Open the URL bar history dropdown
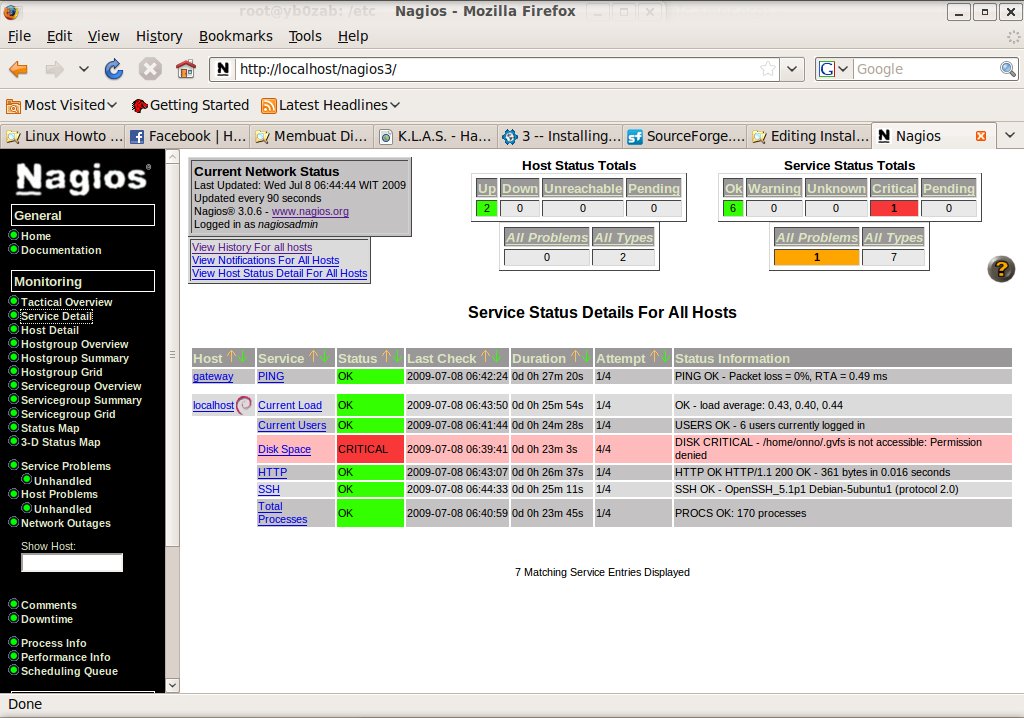1024x718 pixels. click(x=792, y=69)
